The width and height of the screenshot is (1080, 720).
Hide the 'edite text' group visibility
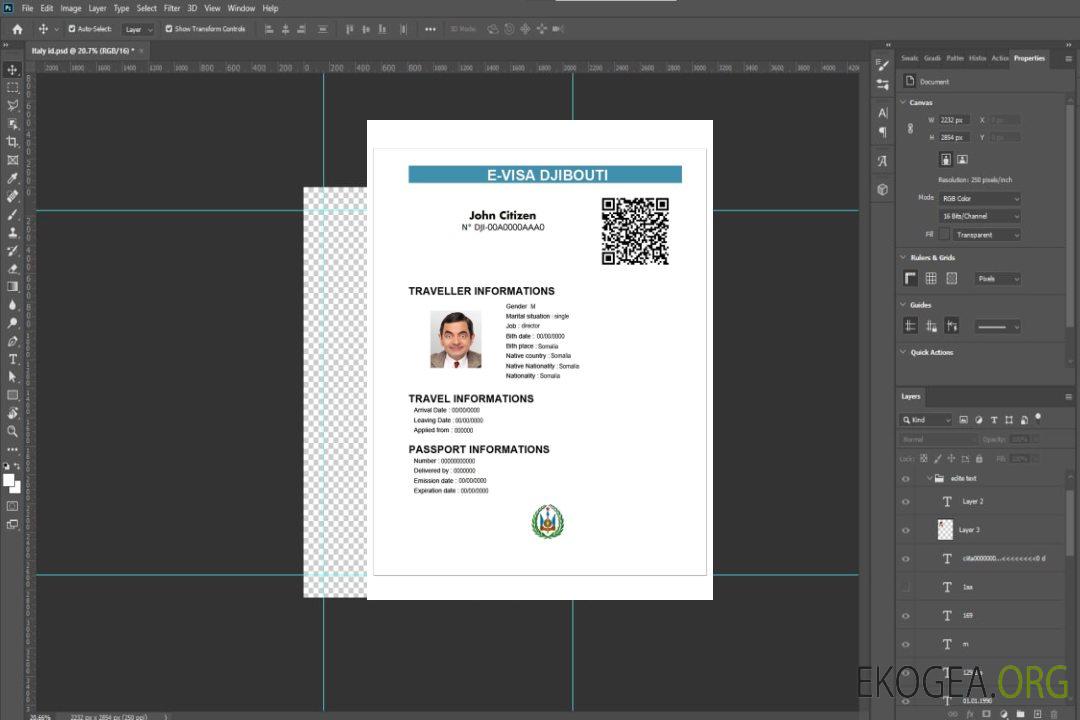(906, 479)
